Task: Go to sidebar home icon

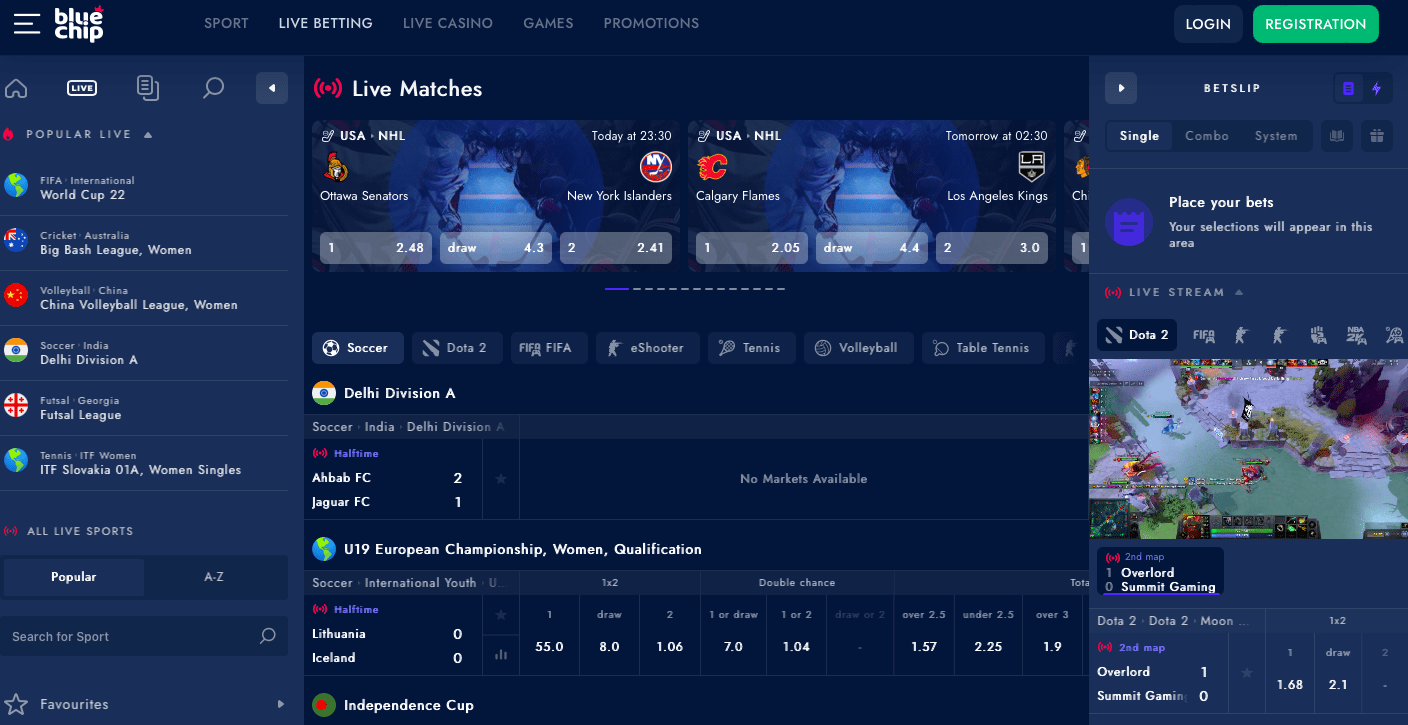Action: [x=16, y=88]
